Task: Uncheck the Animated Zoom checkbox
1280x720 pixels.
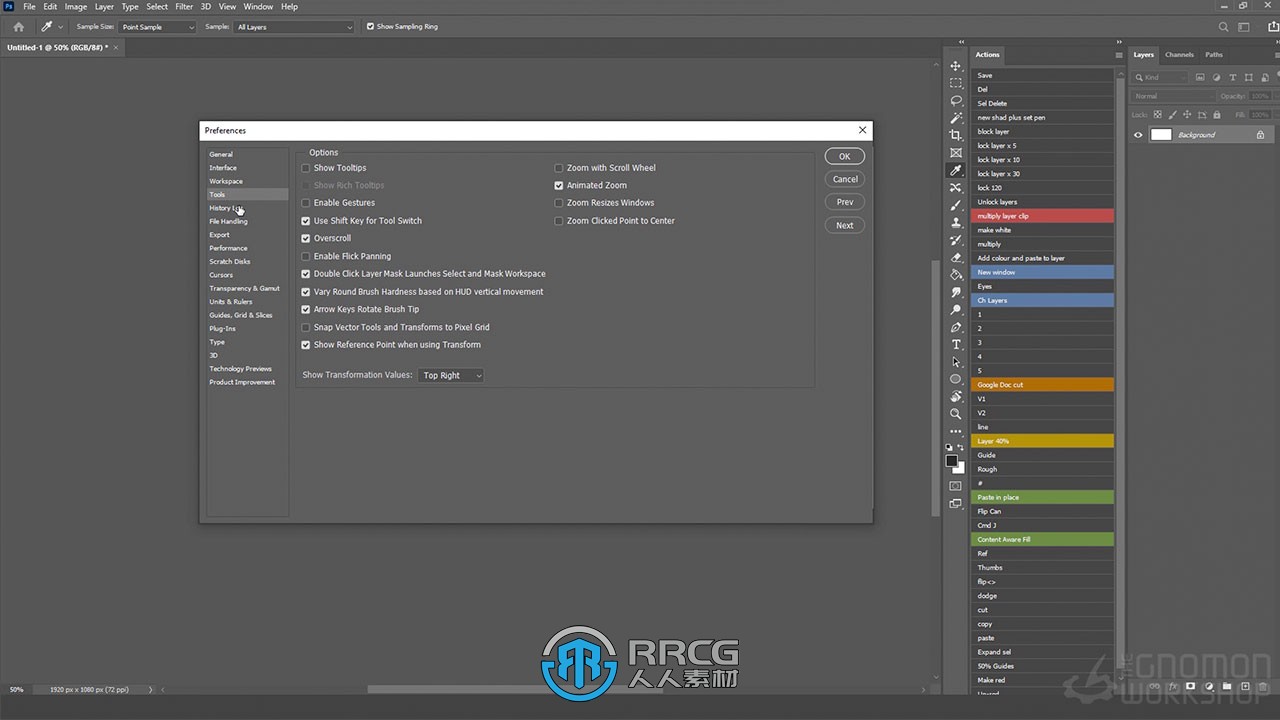Action: 559,185
